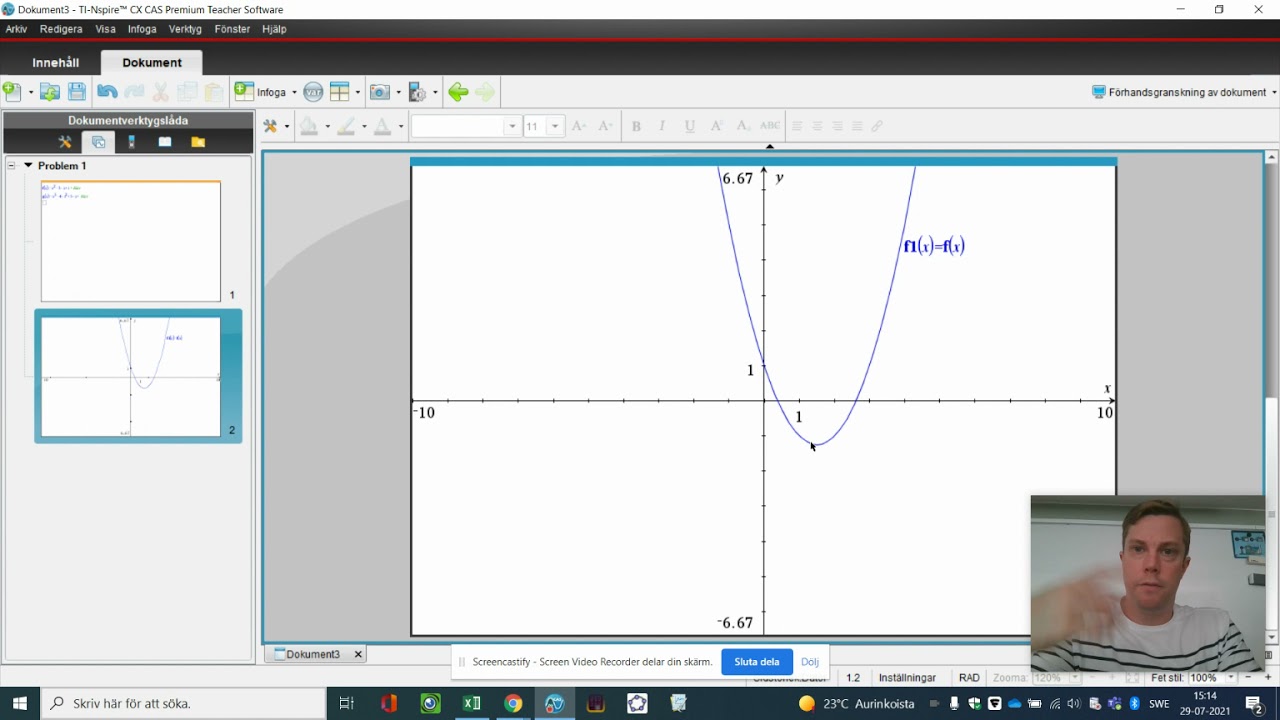Go to next page with faded arrow
Viewport: 1280px width, 720px height.
(485, 92)
